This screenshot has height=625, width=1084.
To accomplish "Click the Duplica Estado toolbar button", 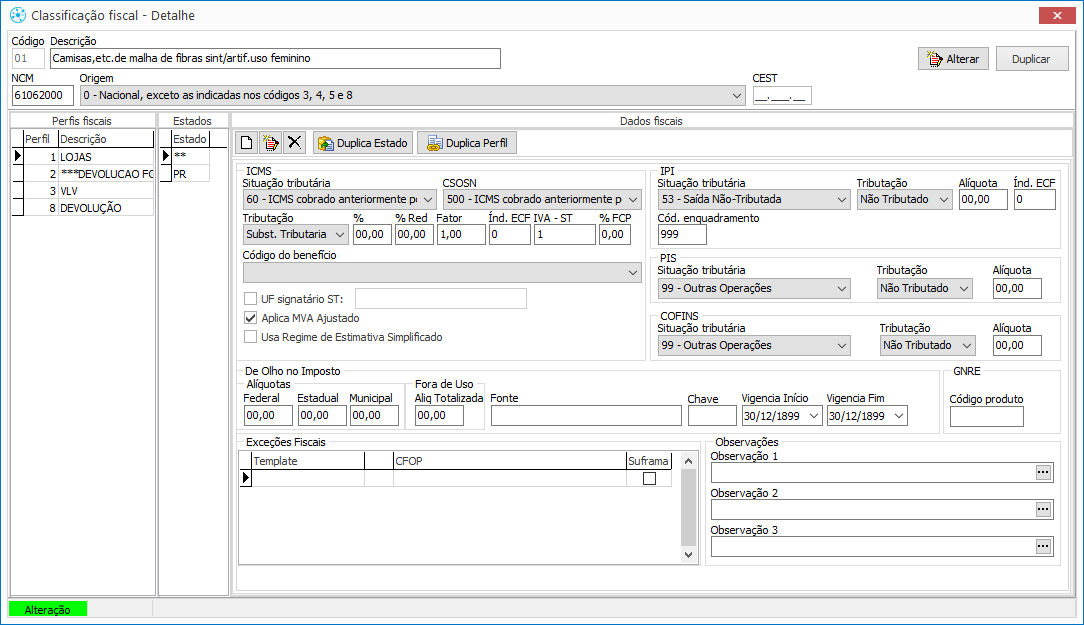I will click(362, 143).
